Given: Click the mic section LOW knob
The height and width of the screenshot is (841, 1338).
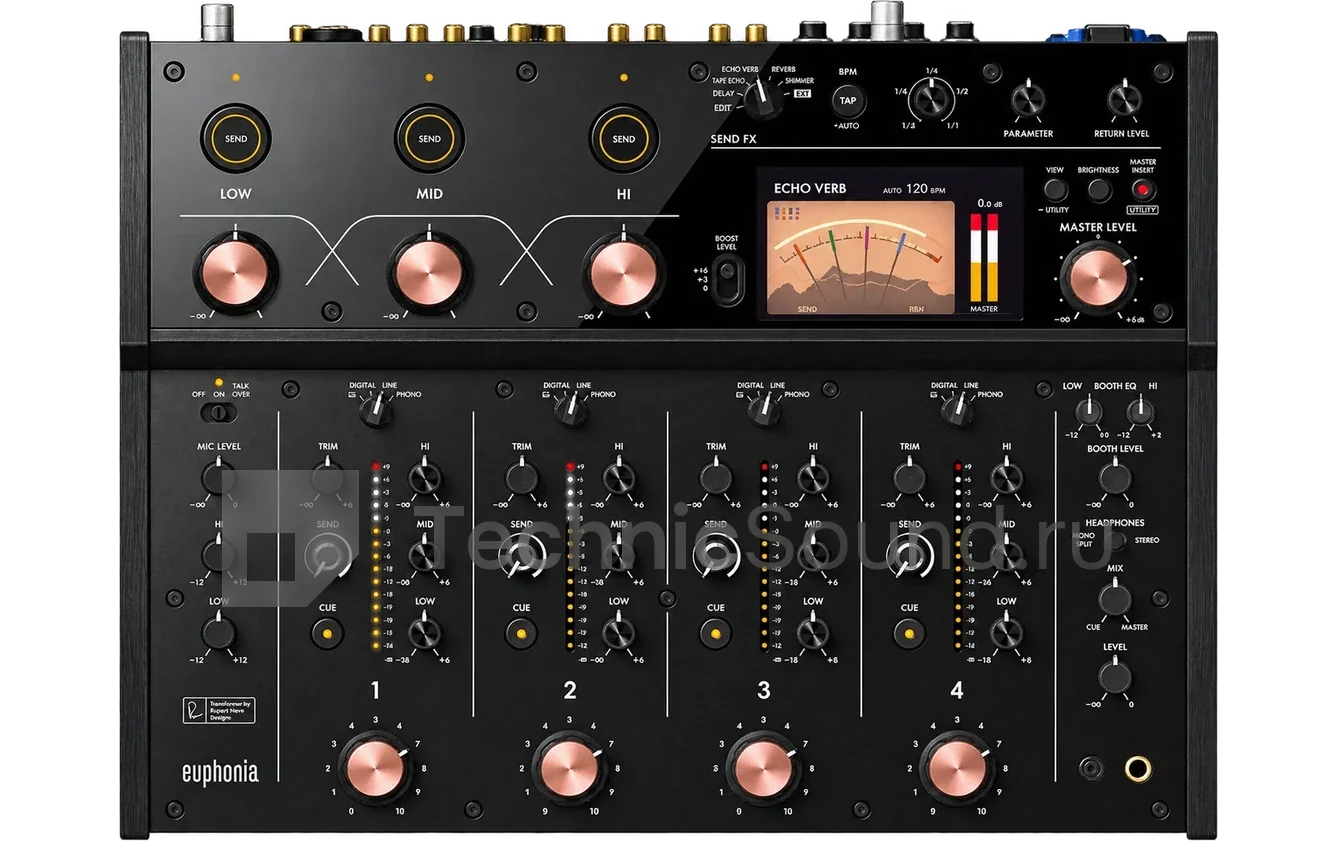Looking at the screenshot, I should click(218, 632).
